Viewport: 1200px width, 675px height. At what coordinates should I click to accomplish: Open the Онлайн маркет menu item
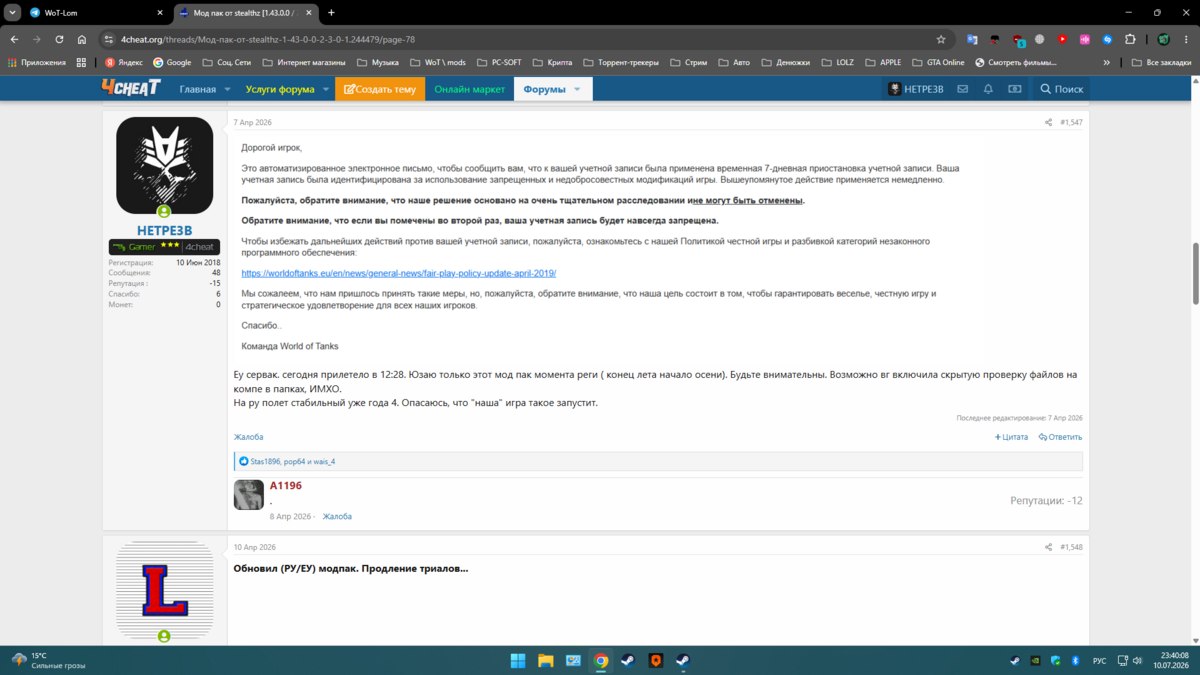click(469, 89)
